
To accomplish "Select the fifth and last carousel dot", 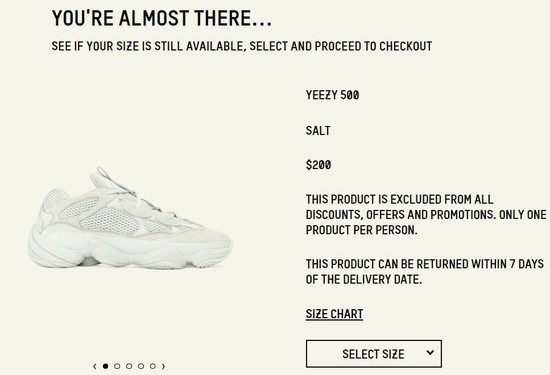I will pos(153,366).
